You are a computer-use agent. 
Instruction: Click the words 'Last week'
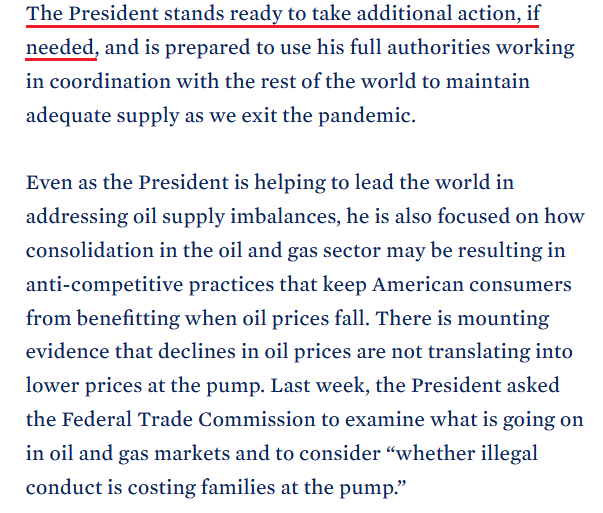pyautogui.click(x=318, y=385)
